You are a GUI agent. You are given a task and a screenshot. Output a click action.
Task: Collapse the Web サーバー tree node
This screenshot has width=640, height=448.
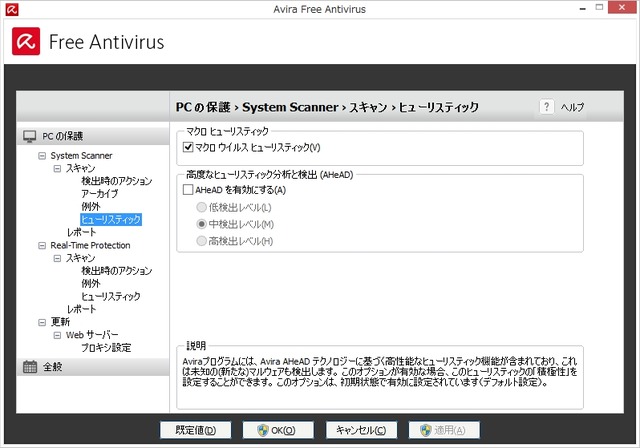point(57,335)
